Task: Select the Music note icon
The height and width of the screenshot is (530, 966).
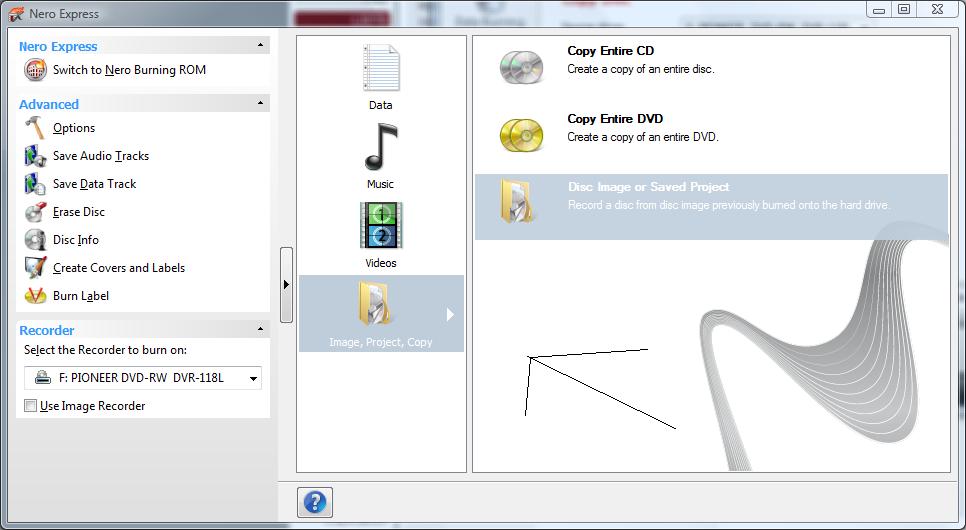Action: pos(381,147)
